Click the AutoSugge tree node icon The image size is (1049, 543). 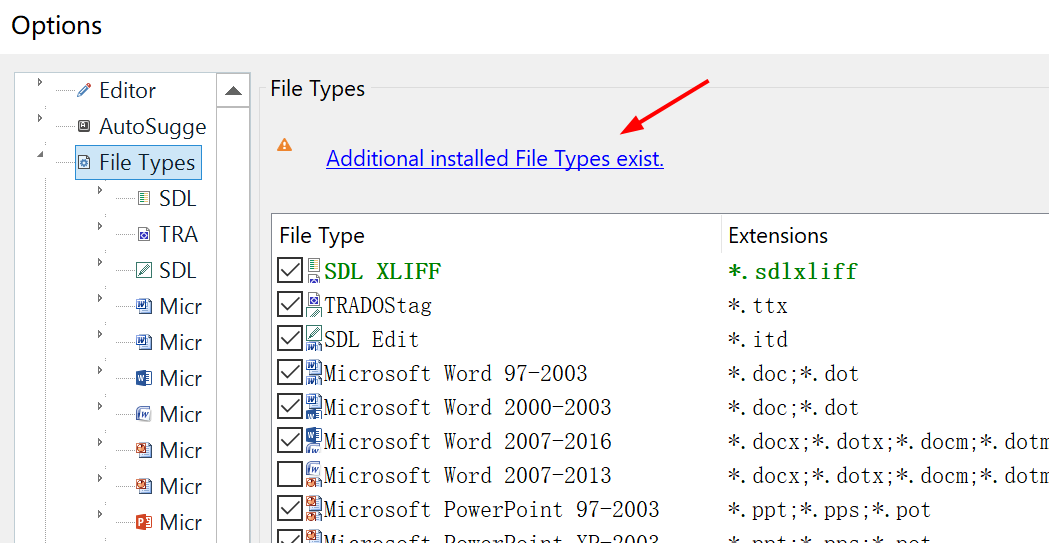coord(84,126)
